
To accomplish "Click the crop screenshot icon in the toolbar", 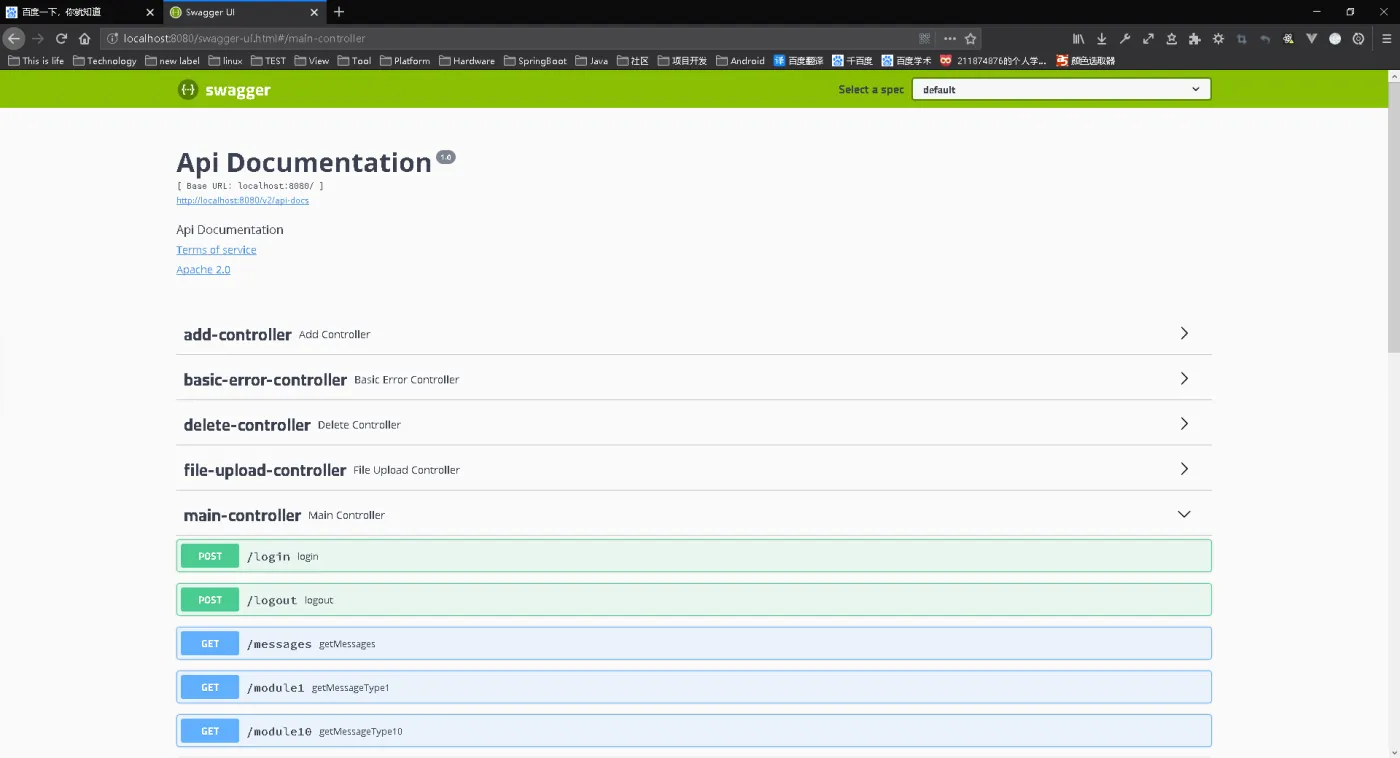I will 1242,39.
